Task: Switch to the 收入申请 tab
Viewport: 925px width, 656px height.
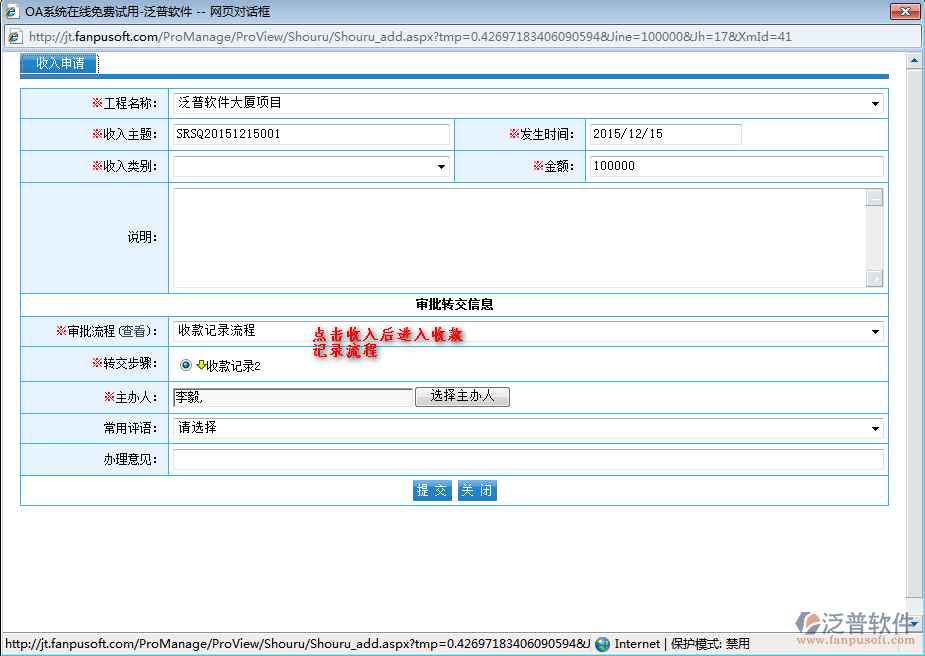Action: click(59, 64)
